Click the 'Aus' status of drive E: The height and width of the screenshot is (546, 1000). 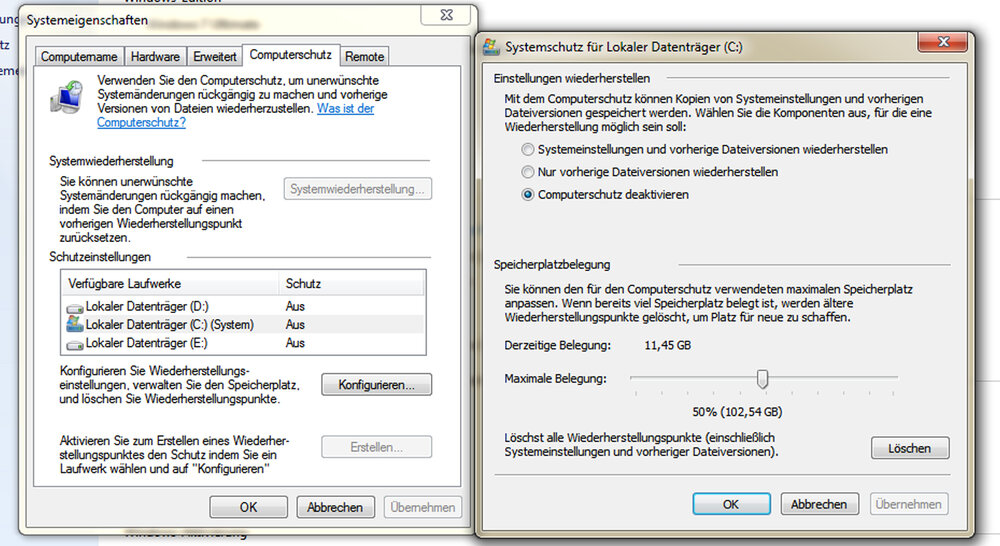(295, 343)
